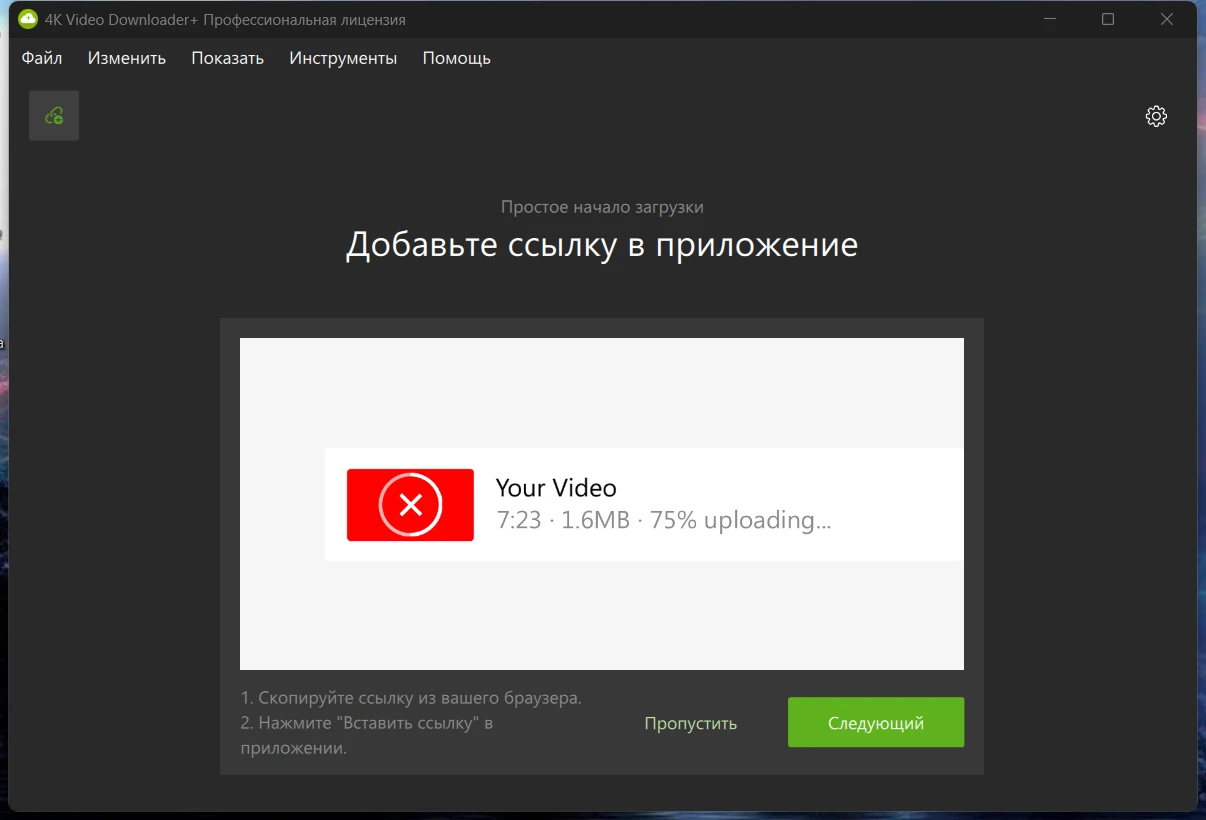Skip the tutorial with Пропустить
The width and height of the screenshot is (1206, 820).
(x=691, y=723)
